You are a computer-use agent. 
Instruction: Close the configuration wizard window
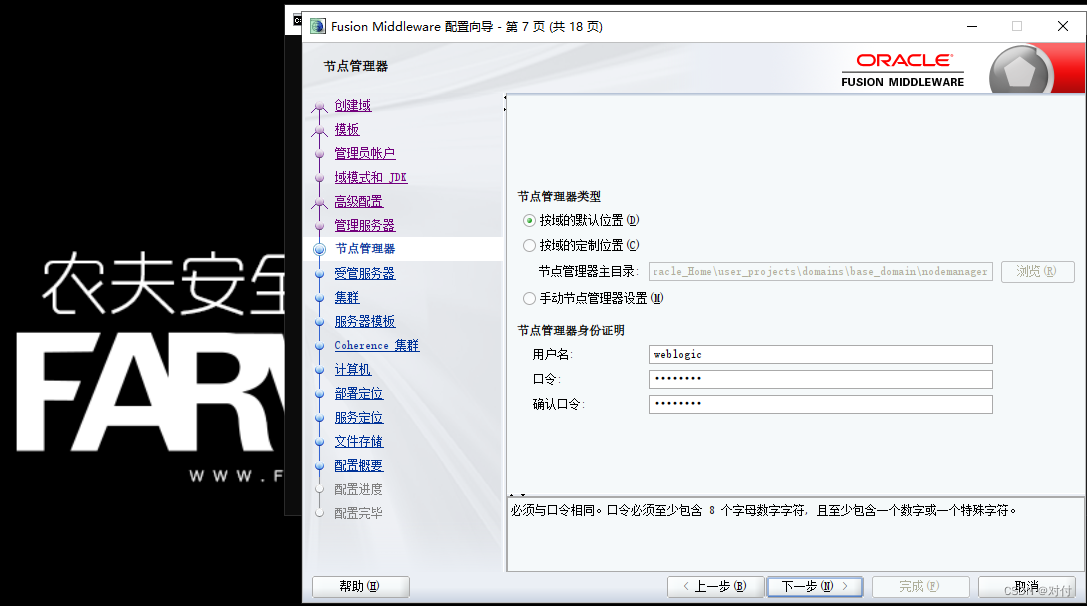point(1063,26)
